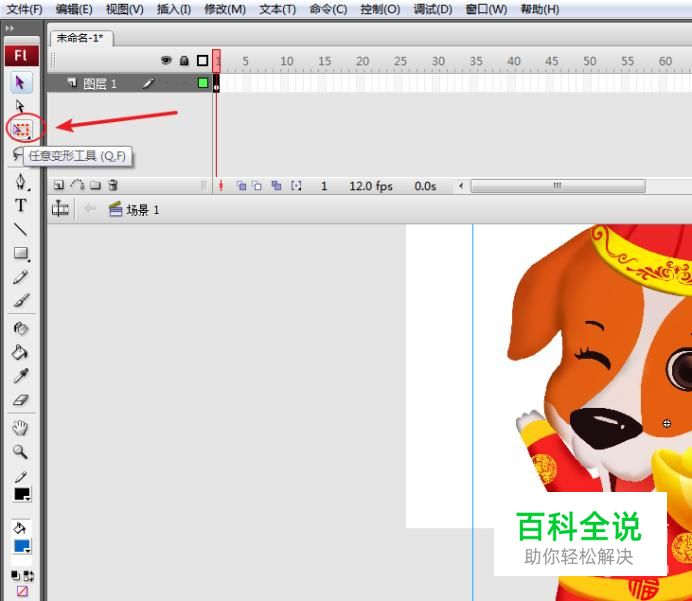Open 修改(M) menu
The image size is (692, 601).
click(x=225, y=9)
